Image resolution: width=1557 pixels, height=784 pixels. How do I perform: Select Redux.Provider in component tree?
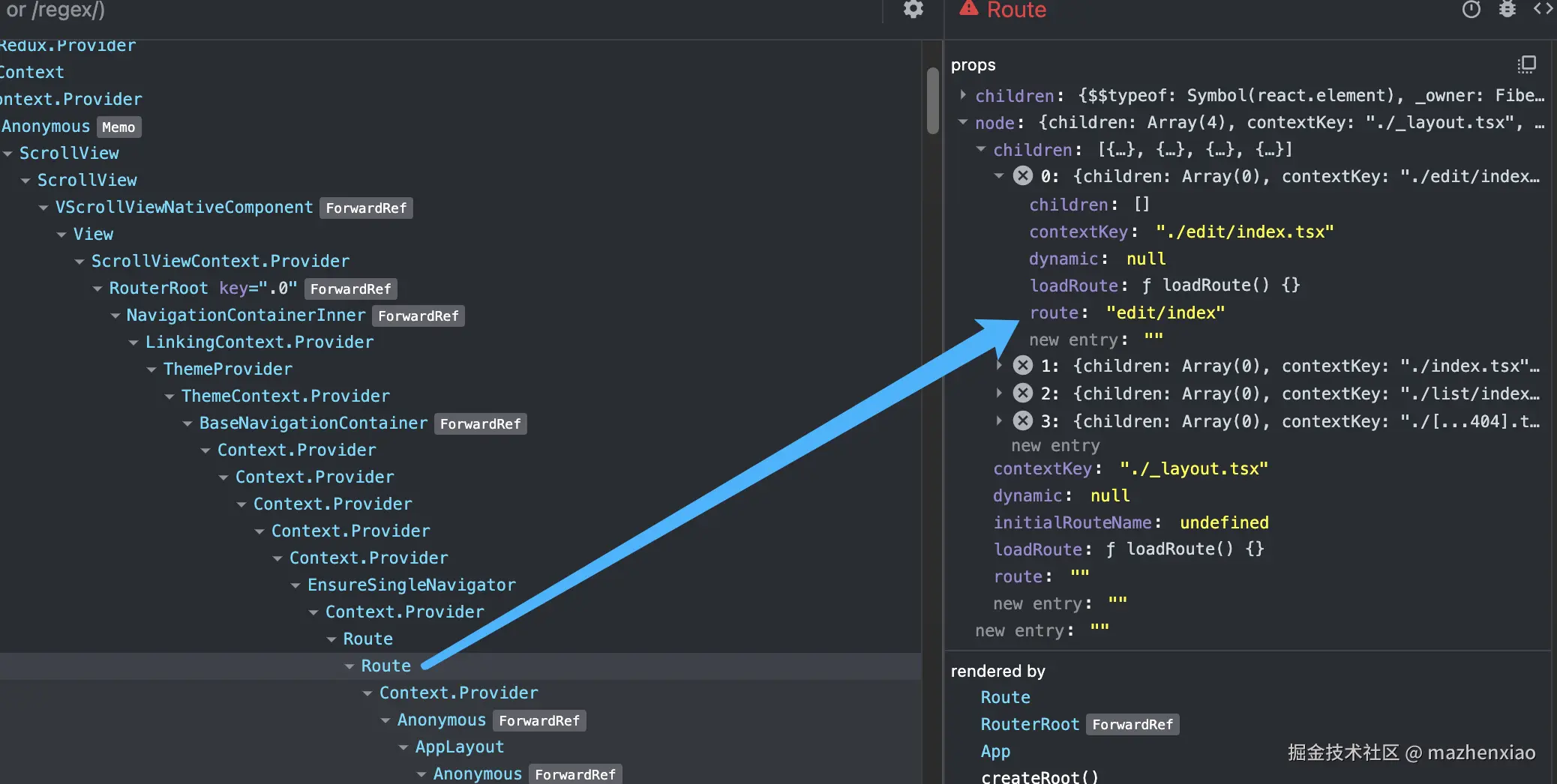point(67,46)
